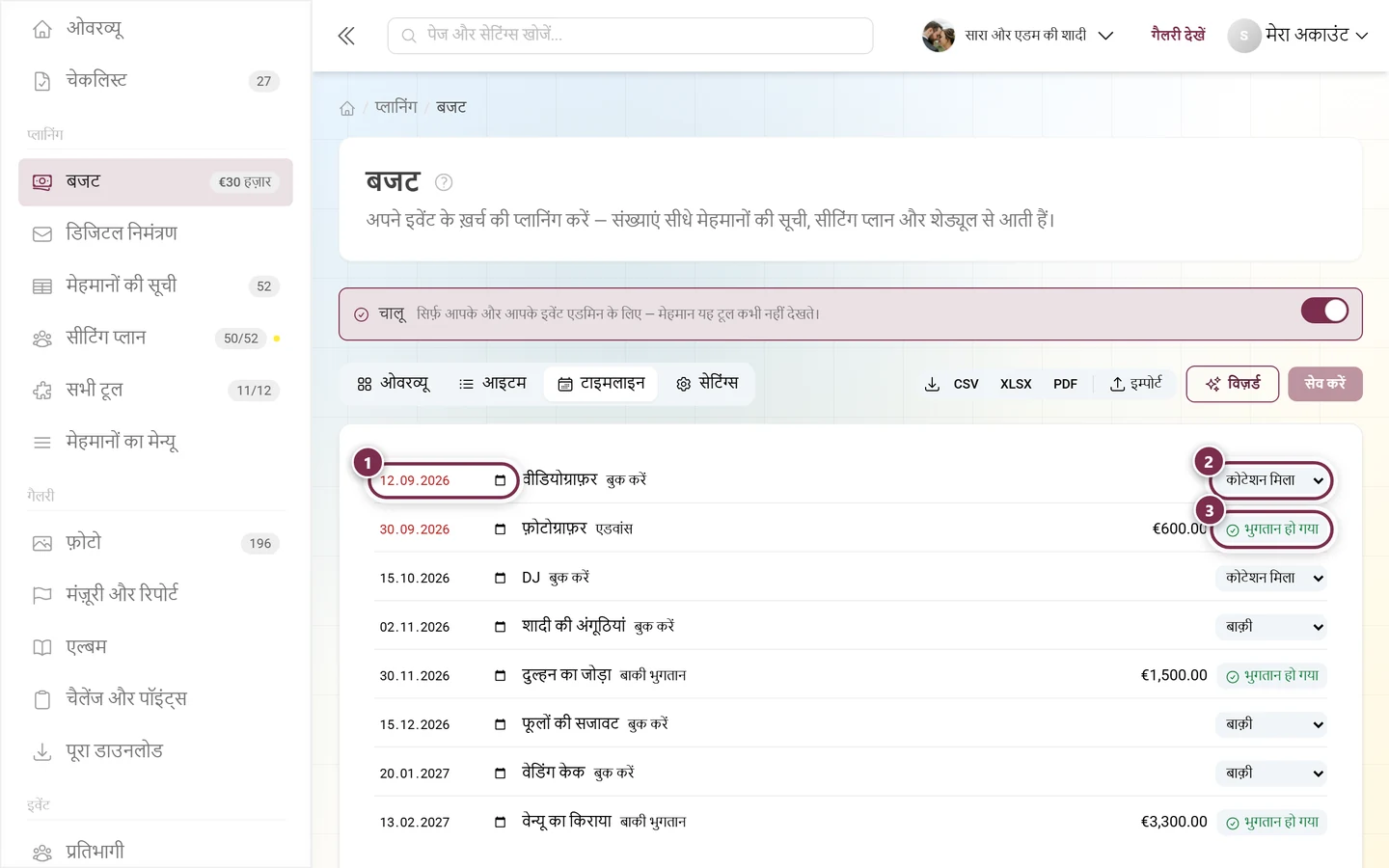The height and width of the screenshot is (868, 1389).
Task: Open the help icon next to बजट heading
Action: 444,182
